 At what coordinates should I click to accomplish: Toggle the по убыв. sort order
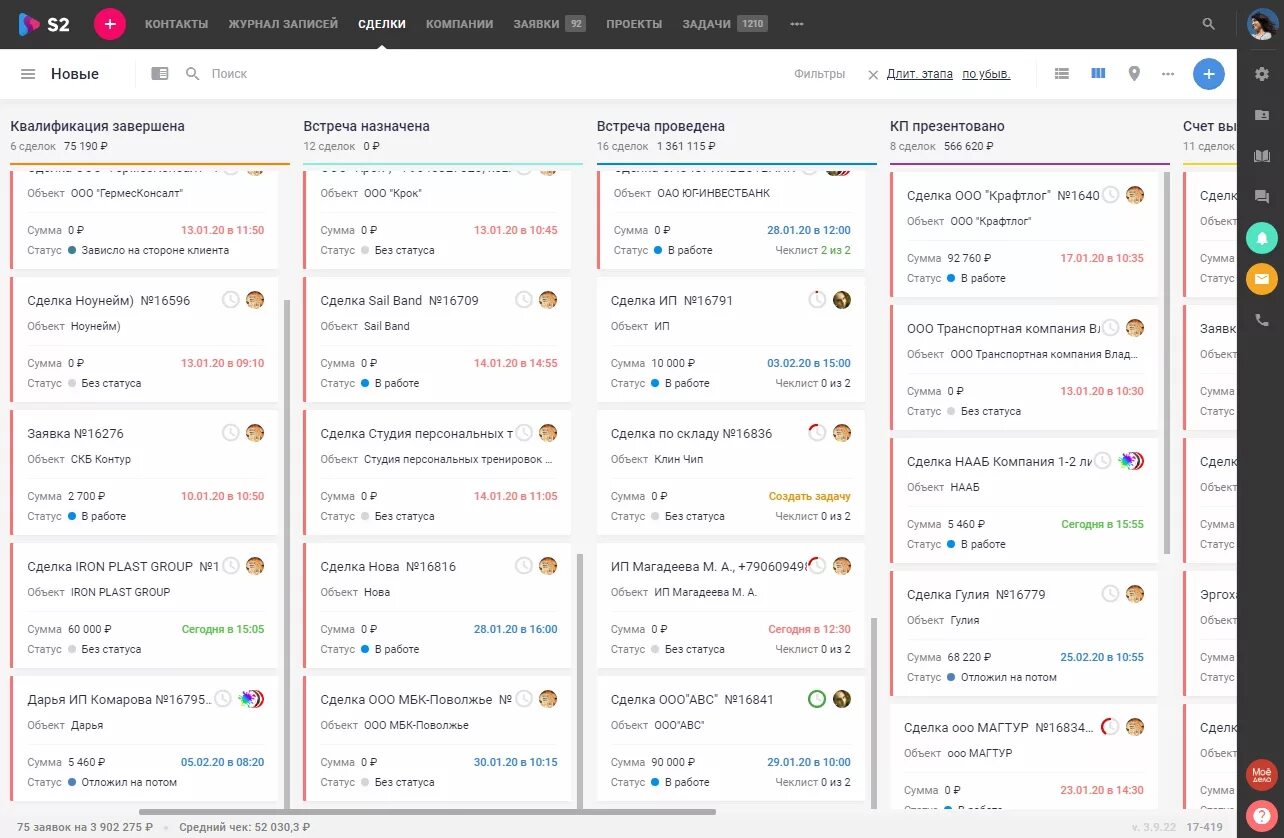point(986,74)
